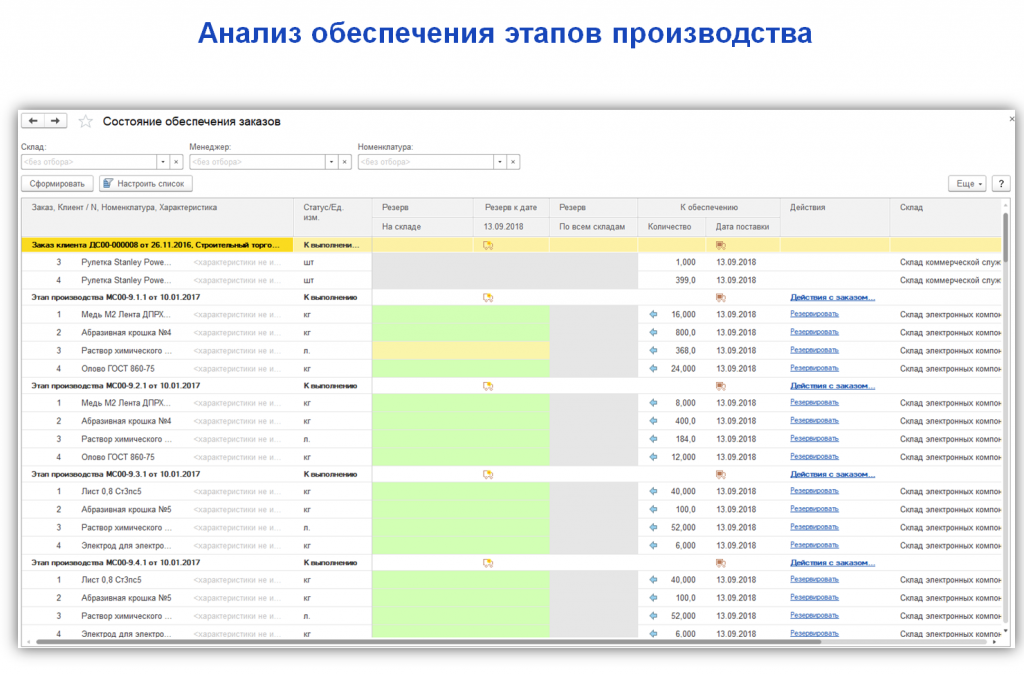Open Действия с заказом for stage МС00-9.4.1
Screen dimensions: 1024x675
pyautogui.click(x=832, y=563)
